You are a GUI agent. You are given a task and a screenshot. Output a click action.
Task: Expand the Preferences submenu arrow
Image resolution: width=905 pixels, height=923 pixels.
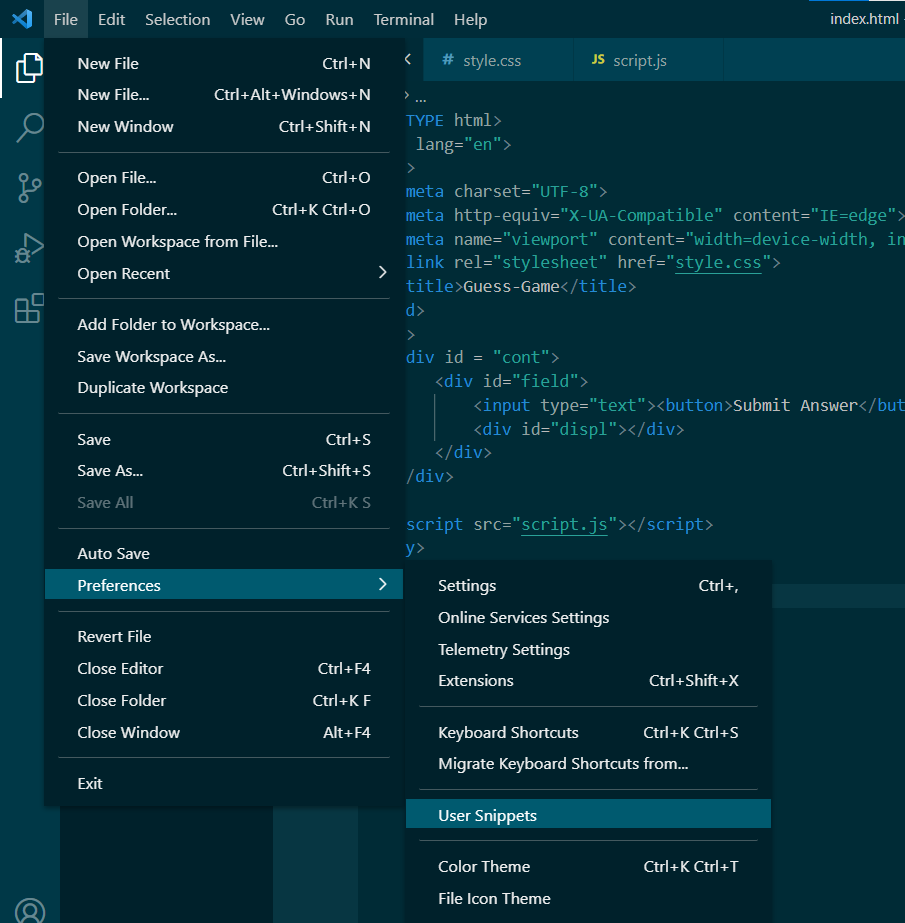(383, 584)
